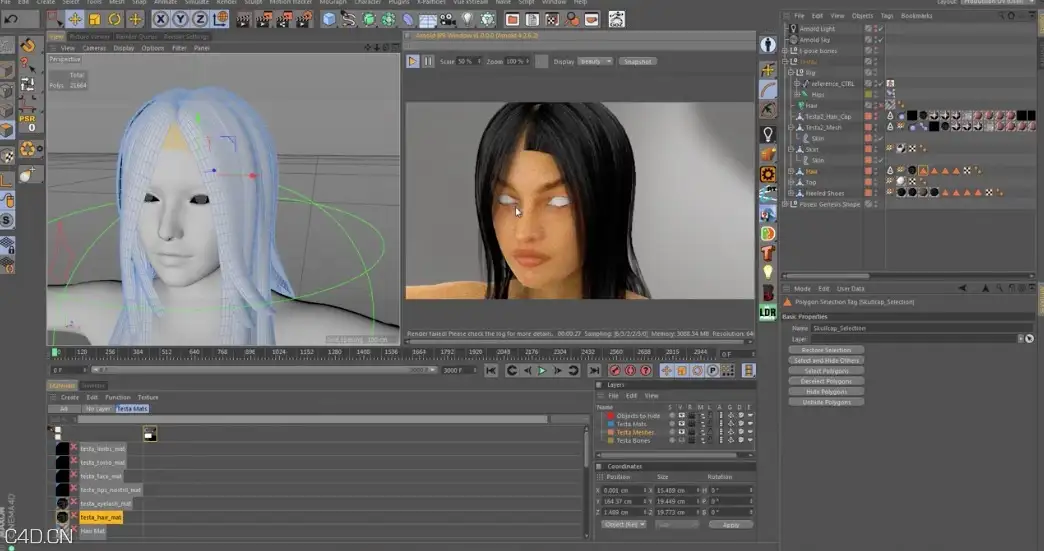
Task: Click the Snapshot button
Action: [x=637, y=61]
